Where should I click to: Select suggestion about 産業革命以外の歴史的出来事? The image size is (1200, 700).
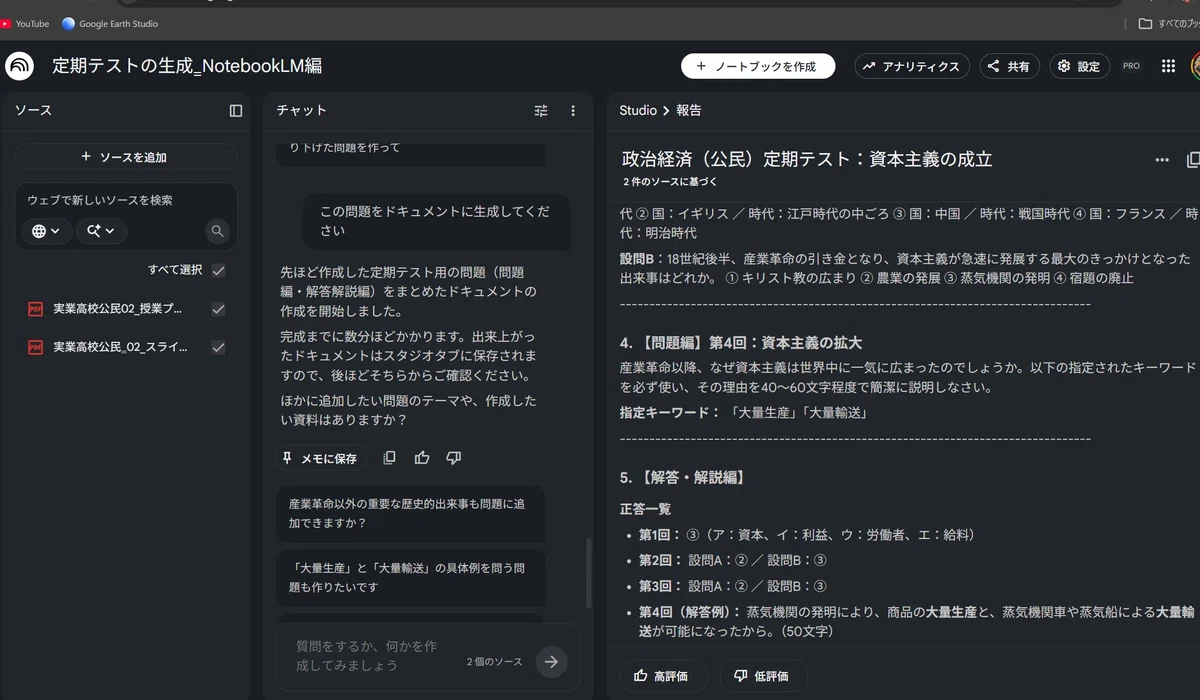[x=411, y=514]
